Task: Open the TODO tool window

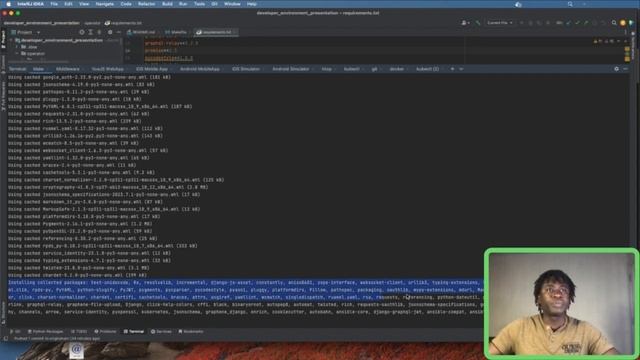Action: pos(79,331)
